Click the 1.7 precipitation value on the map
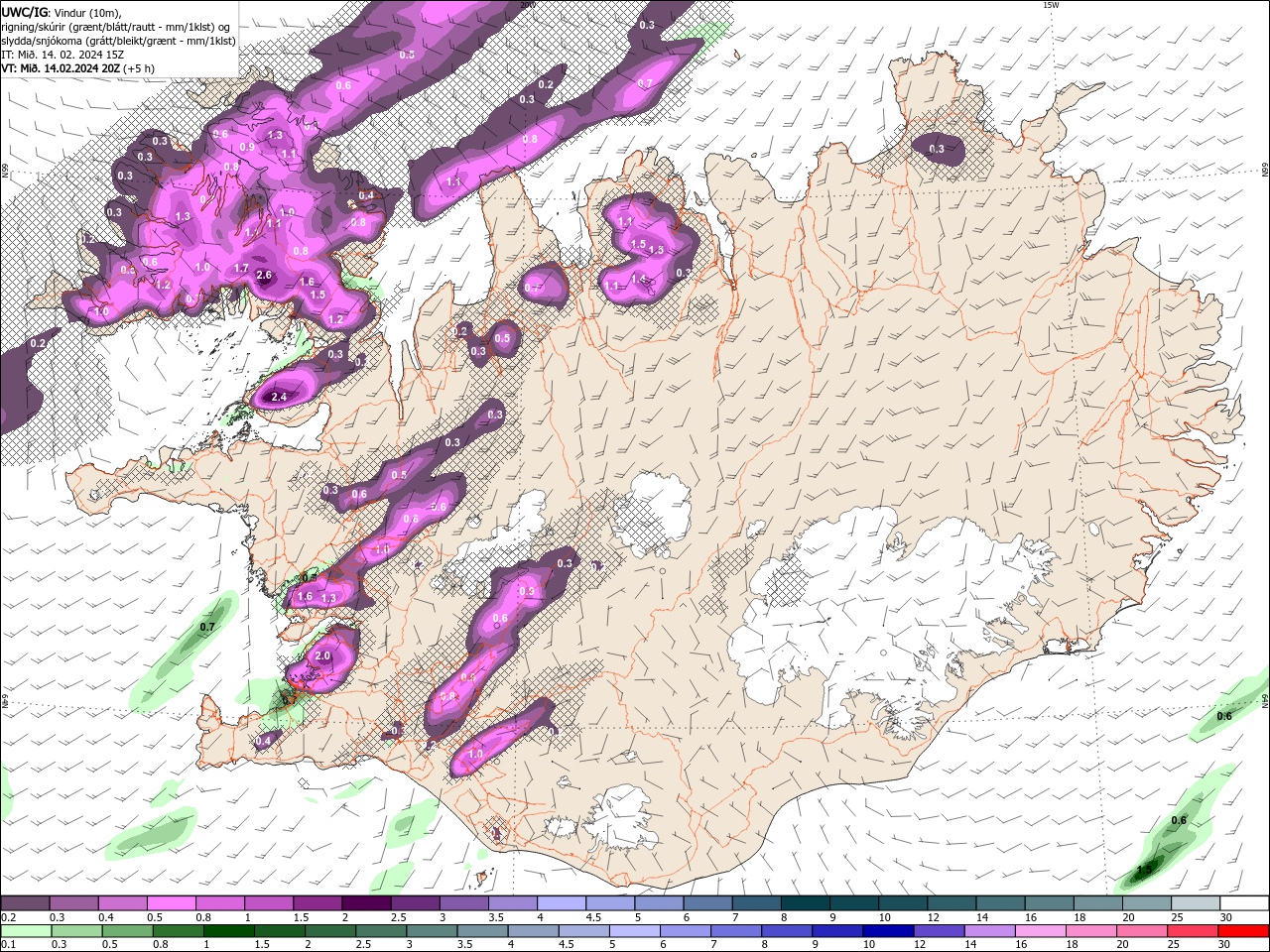 pyautogui.click(x=241, y=269)
